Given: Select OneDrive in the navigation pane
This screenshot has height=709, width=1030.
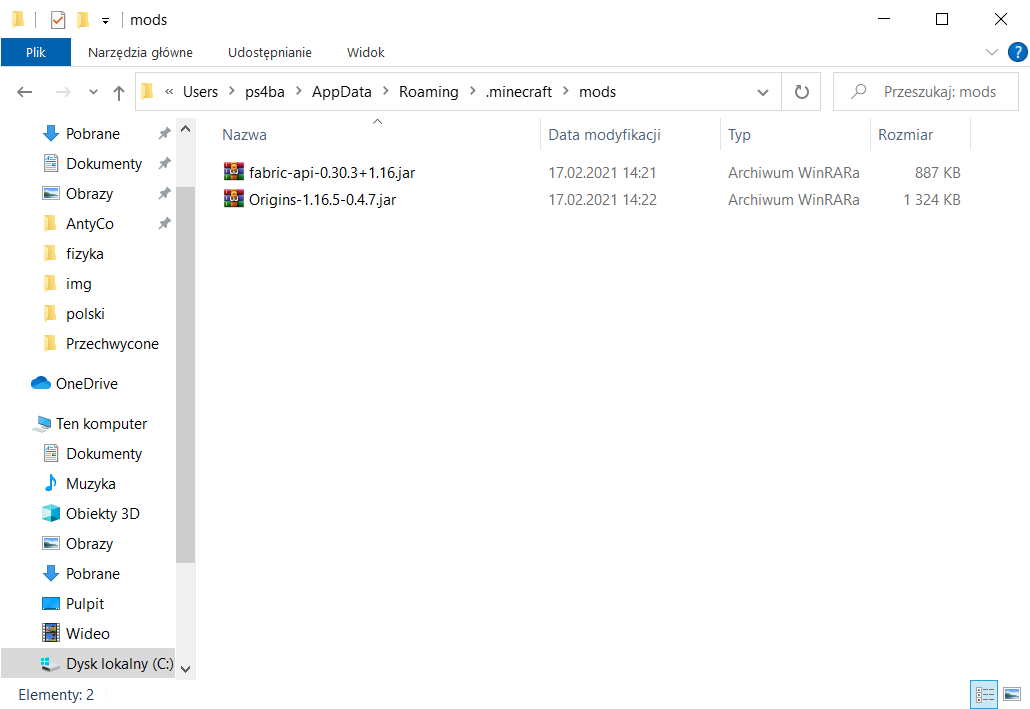Looking at the screenshot, I should pos(86,383).
